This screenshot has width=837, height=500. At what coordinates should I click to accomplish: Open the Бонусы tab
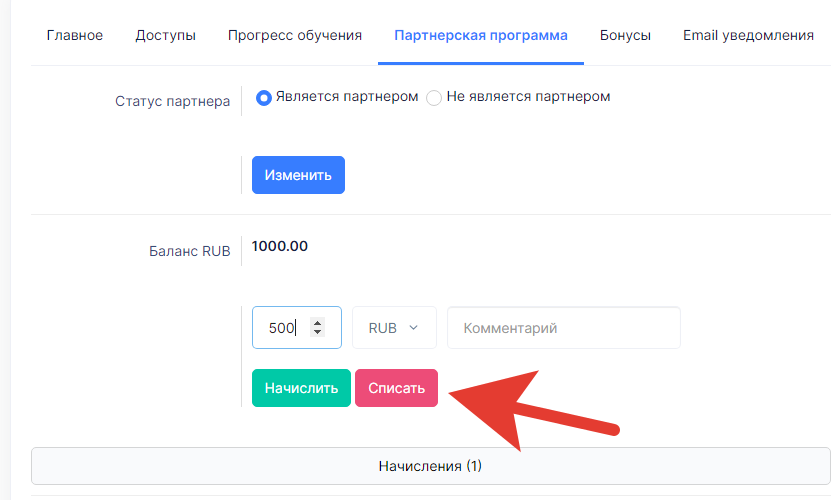pos(625,35)
